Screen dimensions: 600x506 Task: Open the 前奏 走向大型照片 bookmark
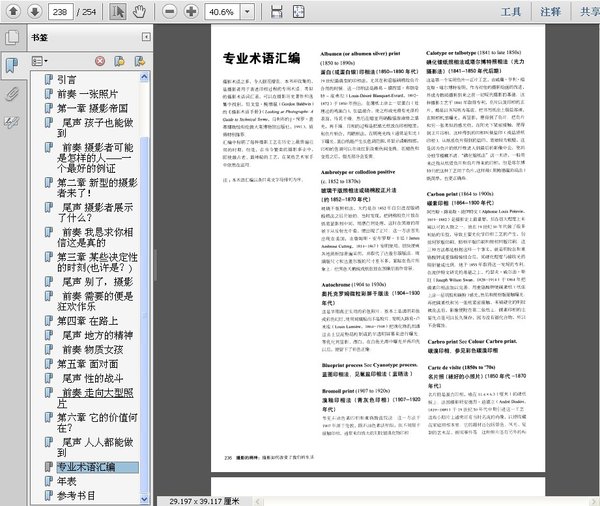click(95, 398)
